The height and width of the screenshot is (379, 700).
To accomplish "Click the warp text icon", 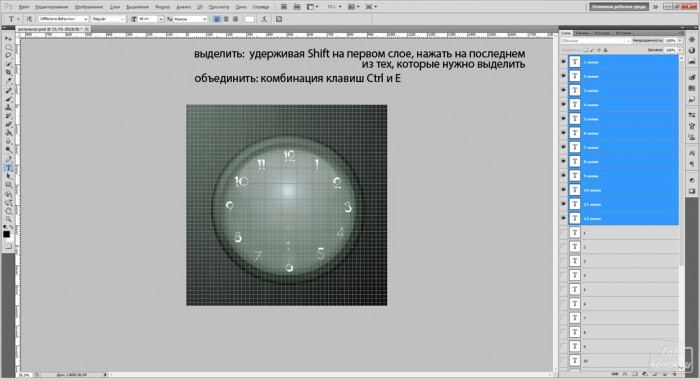I will pyautogui.click(x=264, y=19).
